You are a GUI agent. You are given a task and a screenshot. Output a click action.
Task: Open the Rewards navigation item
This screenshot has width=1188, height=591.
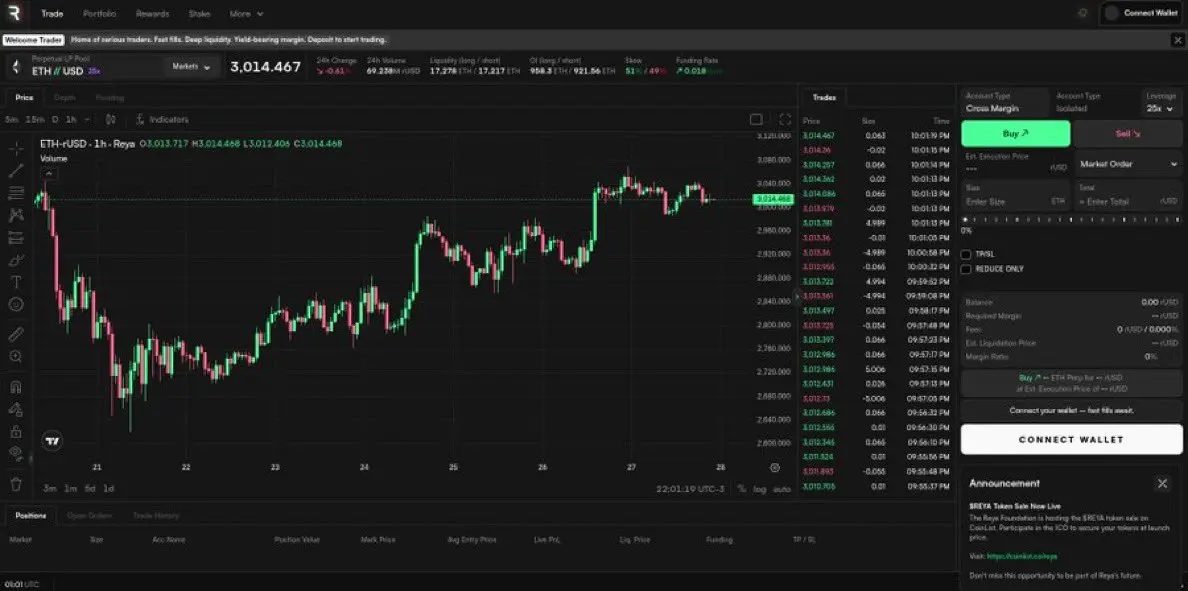(152, 14)
